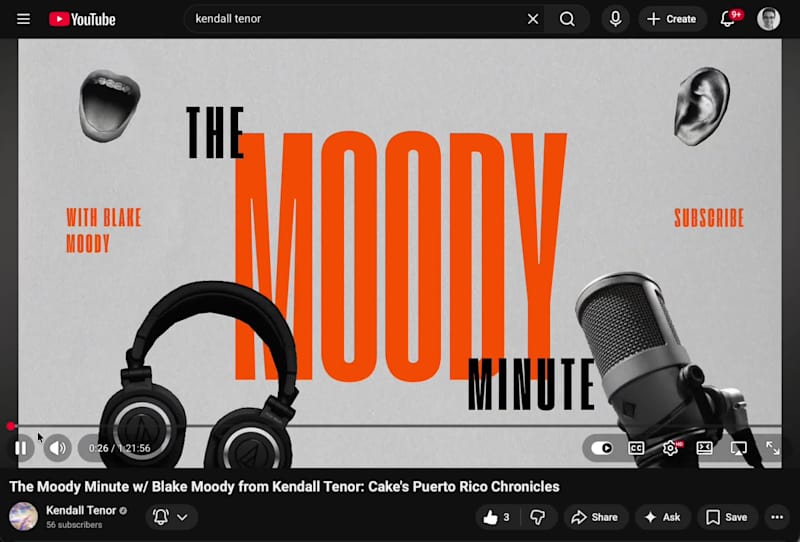Open the Ask AI button
This screenshot has height=542, width=800.
click(x=663, y=517)
